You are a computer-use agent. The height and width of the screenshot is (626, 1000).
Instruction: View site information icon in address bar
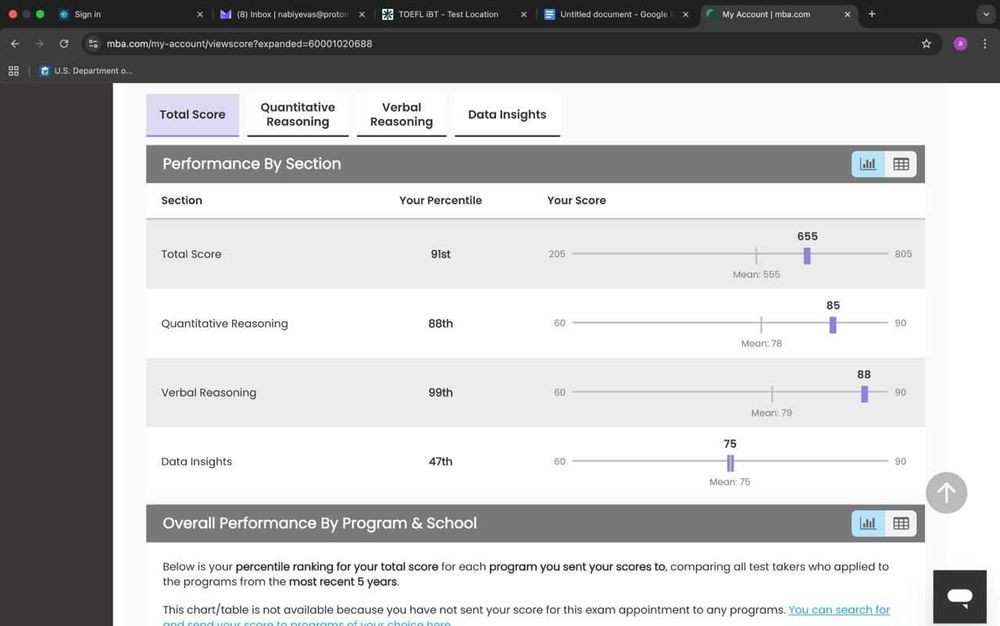pyautogui.click(x=94, y=43)
